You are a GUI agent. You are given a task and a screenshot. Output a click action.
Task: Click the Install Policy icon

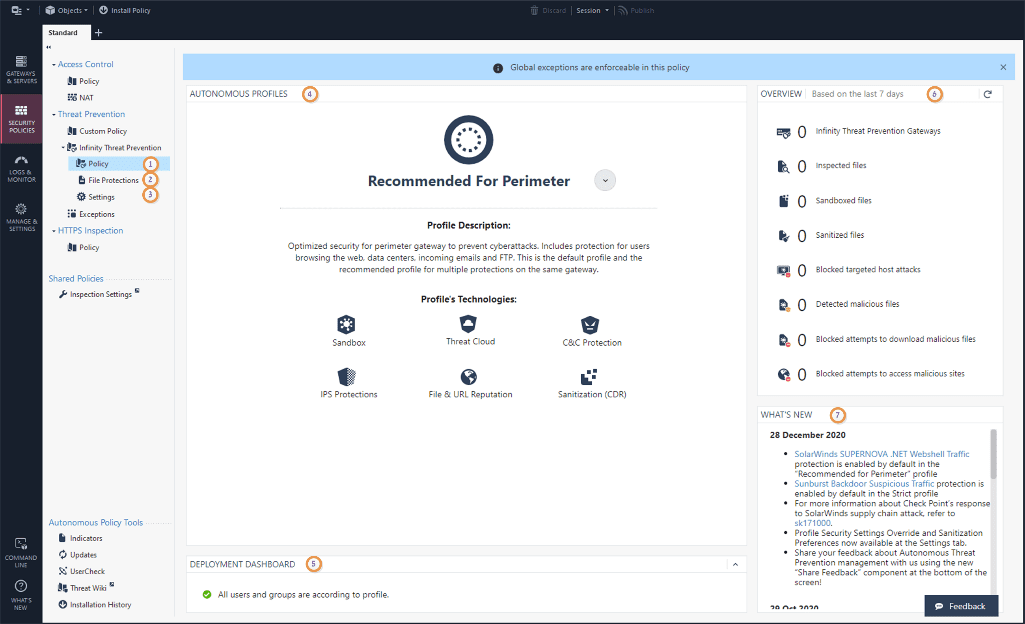pyautogui.click(x=104, y=10)
